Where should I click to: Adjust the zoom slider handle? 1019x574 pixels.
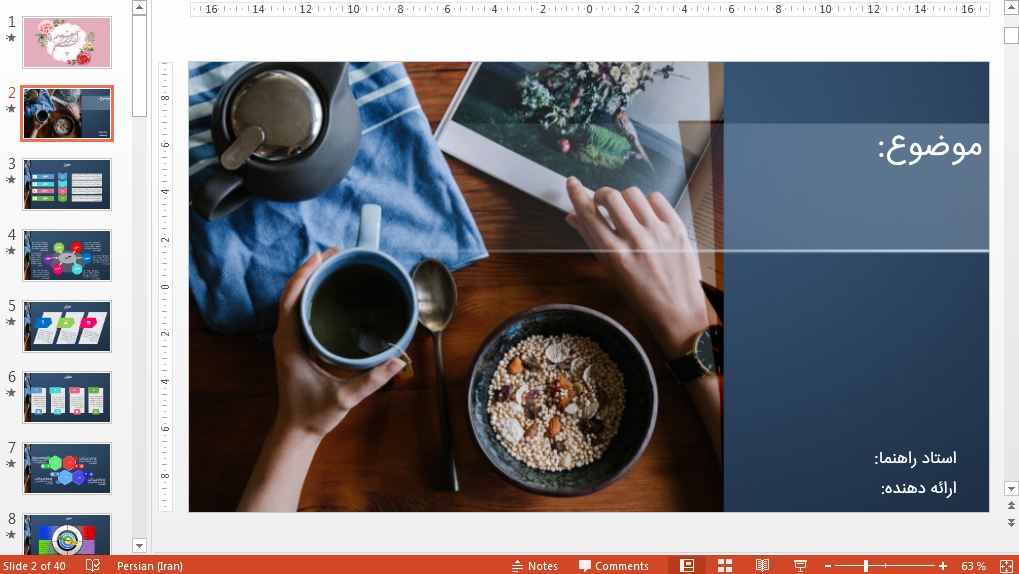click(x=866, y=566)
